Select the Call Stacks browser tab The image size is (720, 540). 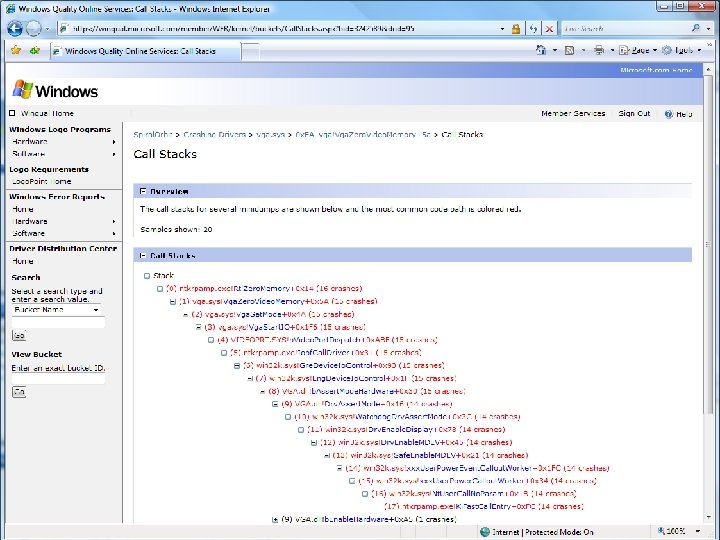[145, 51]
